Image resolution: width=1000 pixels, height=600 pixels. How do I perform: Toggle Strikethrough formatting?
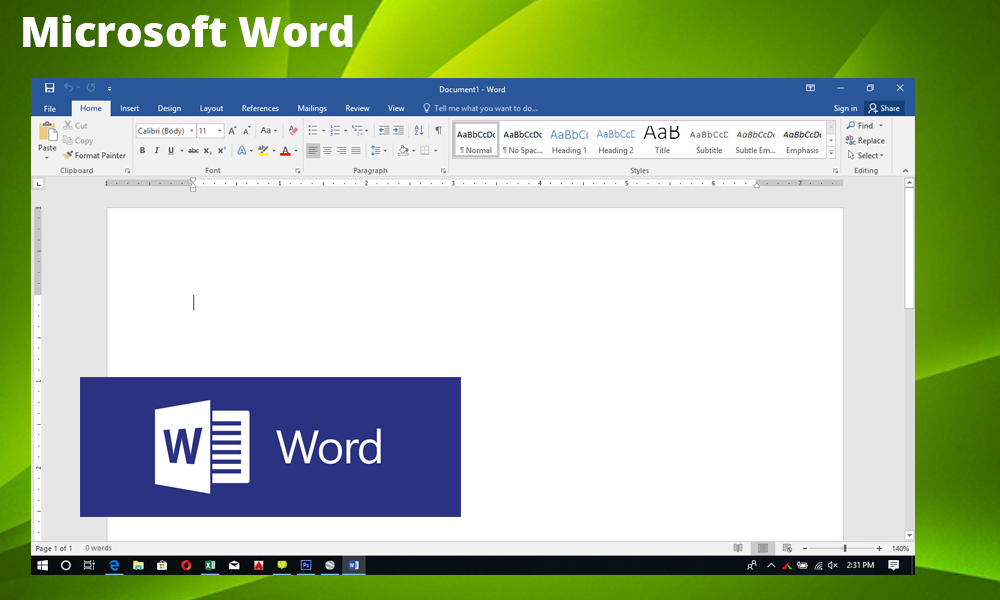(193, 151)
